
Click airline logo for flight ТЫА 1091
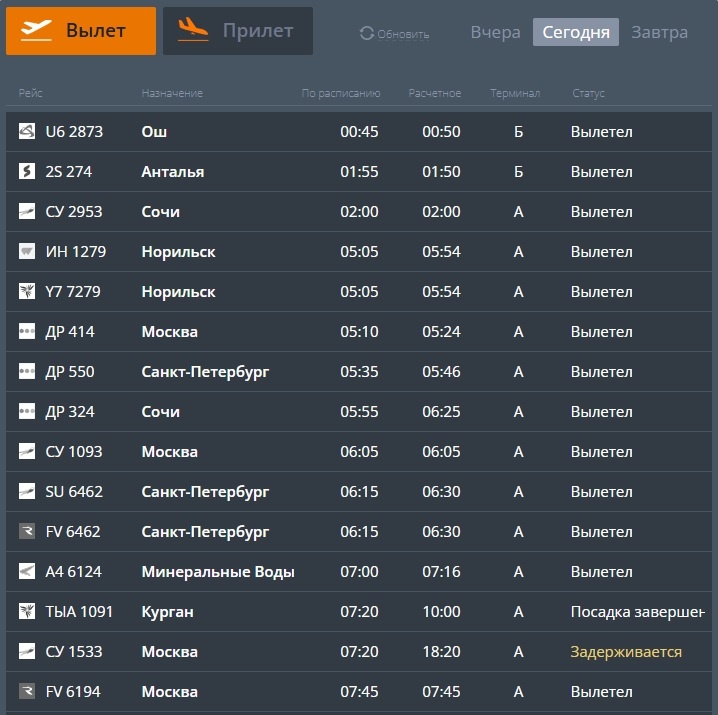click(x=27, y=611)
